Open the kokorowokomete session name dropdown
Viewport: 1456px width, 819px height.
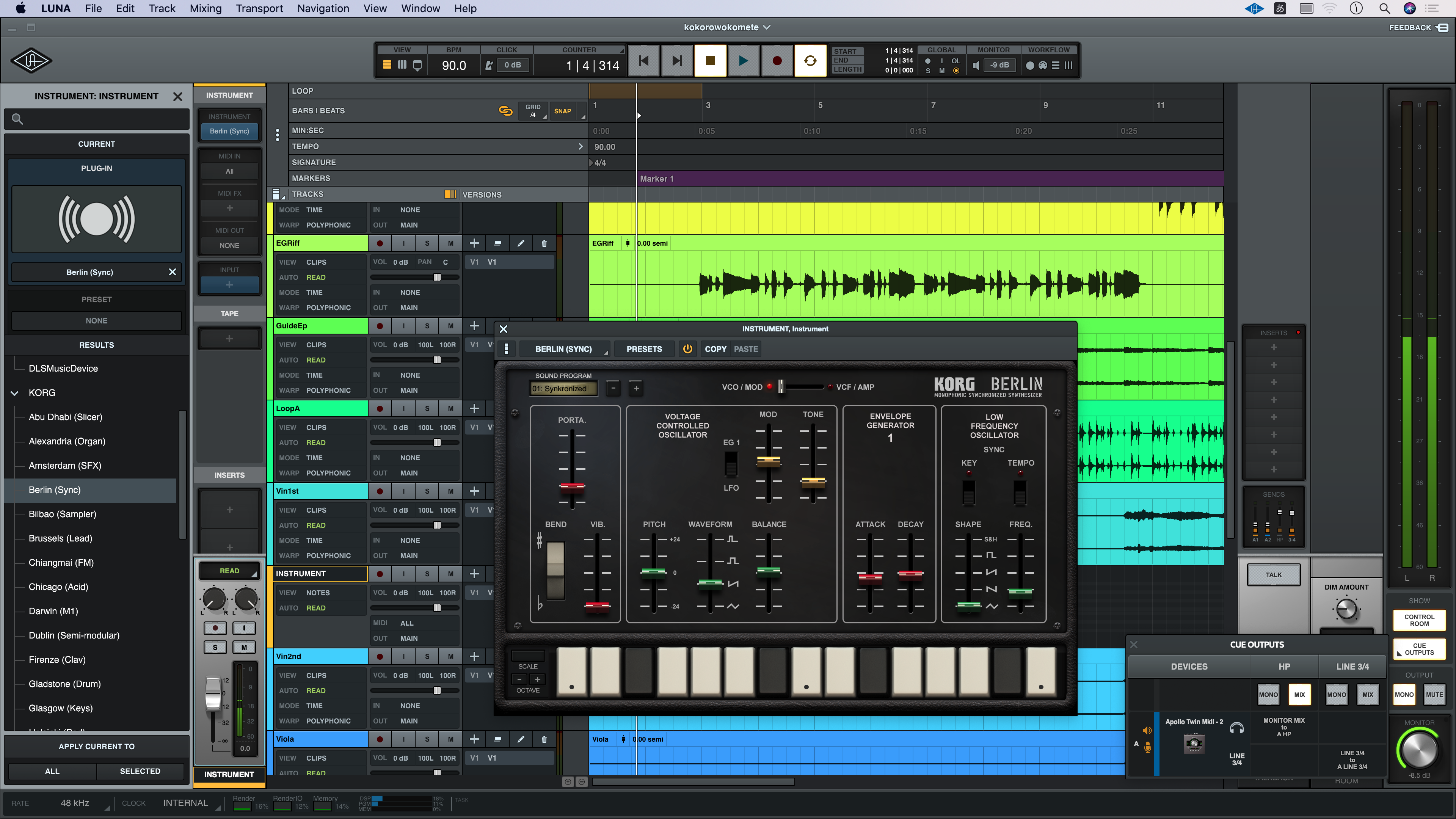(x=727, y=27)
